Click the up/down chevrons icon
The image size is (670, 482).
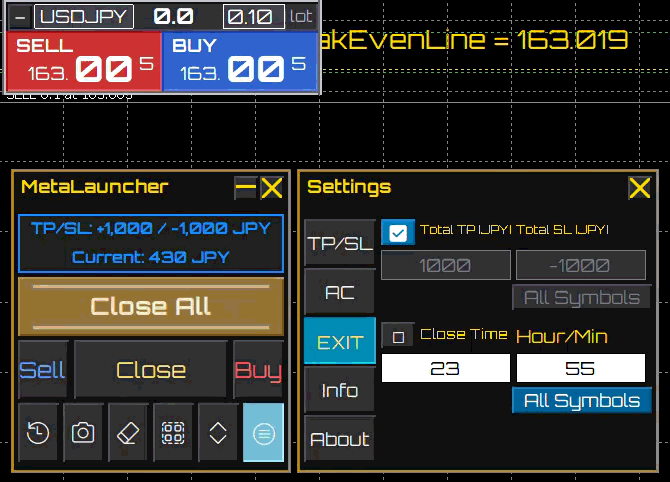[x=218, y=432]
